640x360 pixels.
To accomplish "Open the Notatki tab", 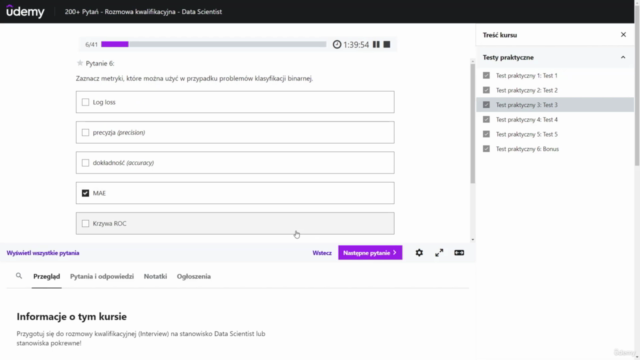I will click(155, 276).
